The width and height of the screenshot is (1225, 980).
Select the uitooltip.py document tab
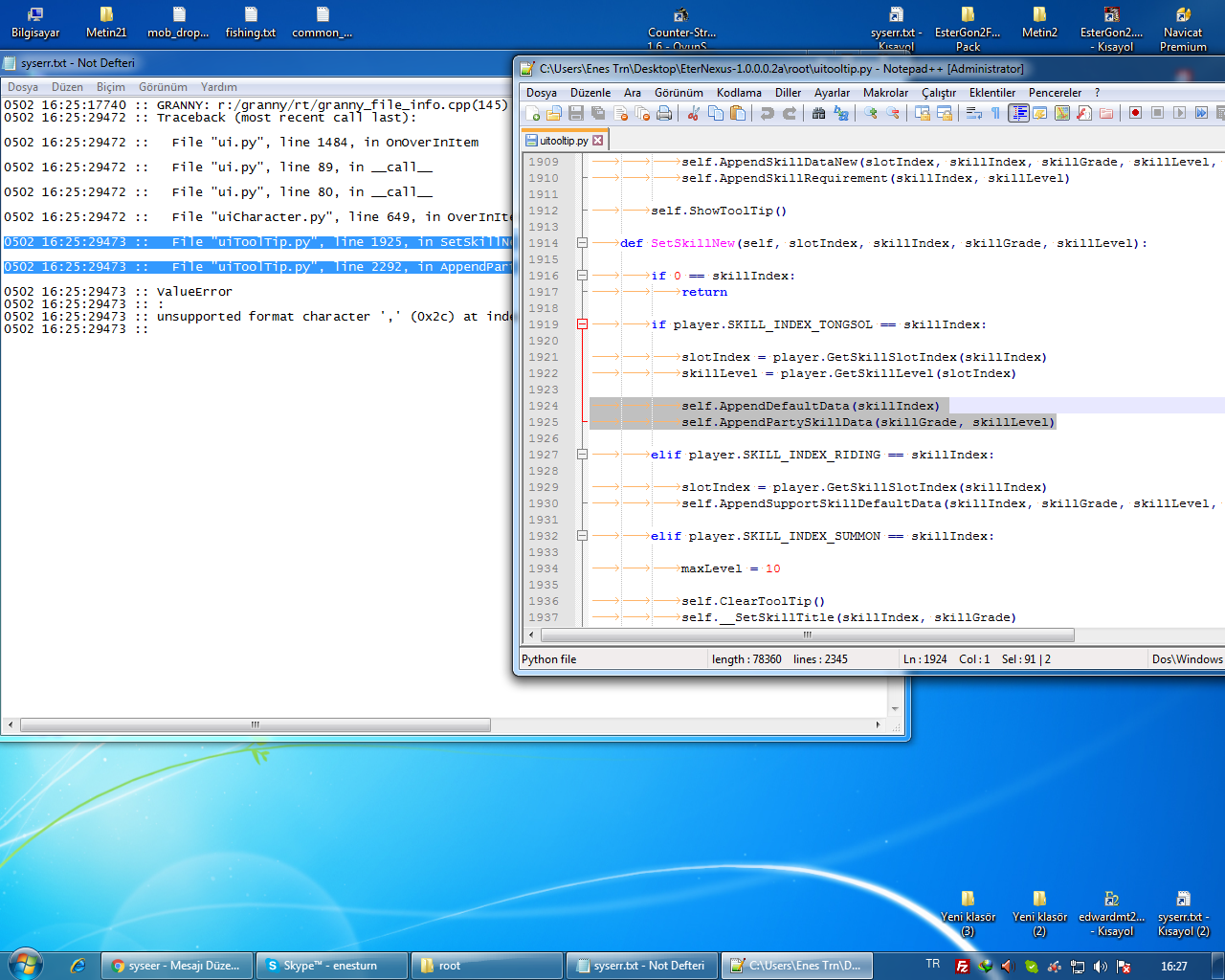(565, 140)
